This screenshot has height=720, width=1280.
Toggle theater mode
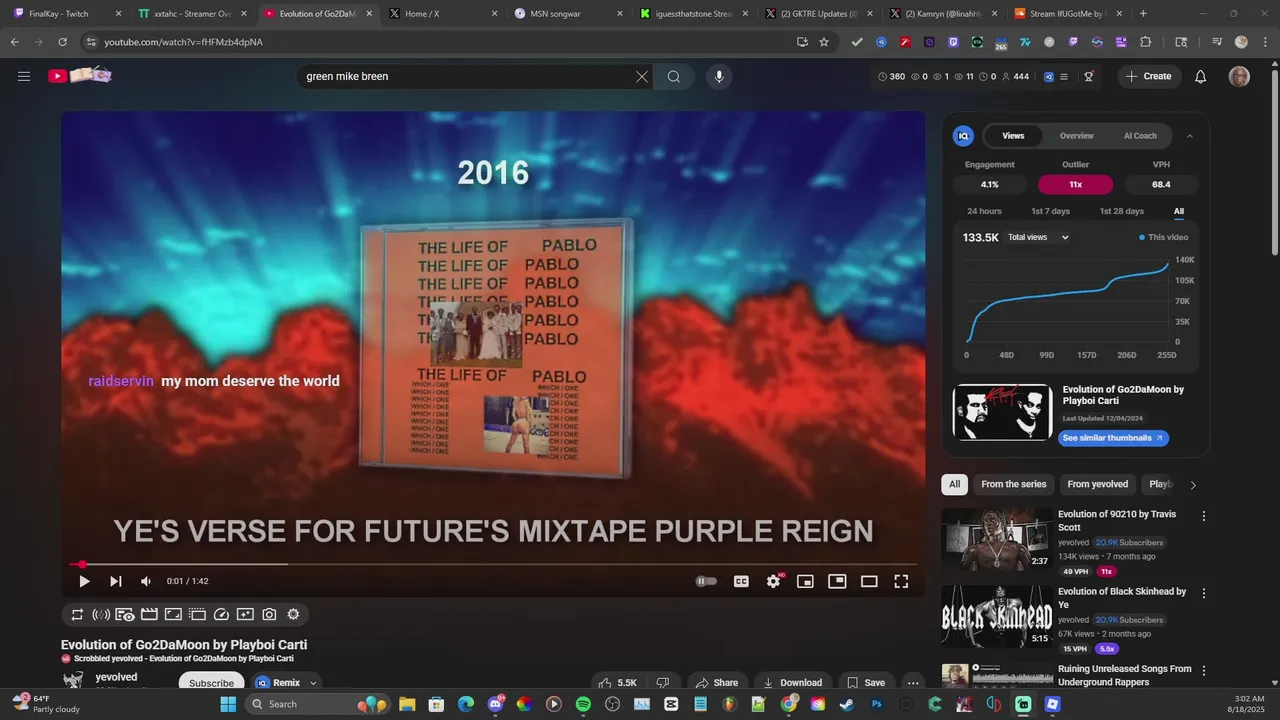(869, 581)
